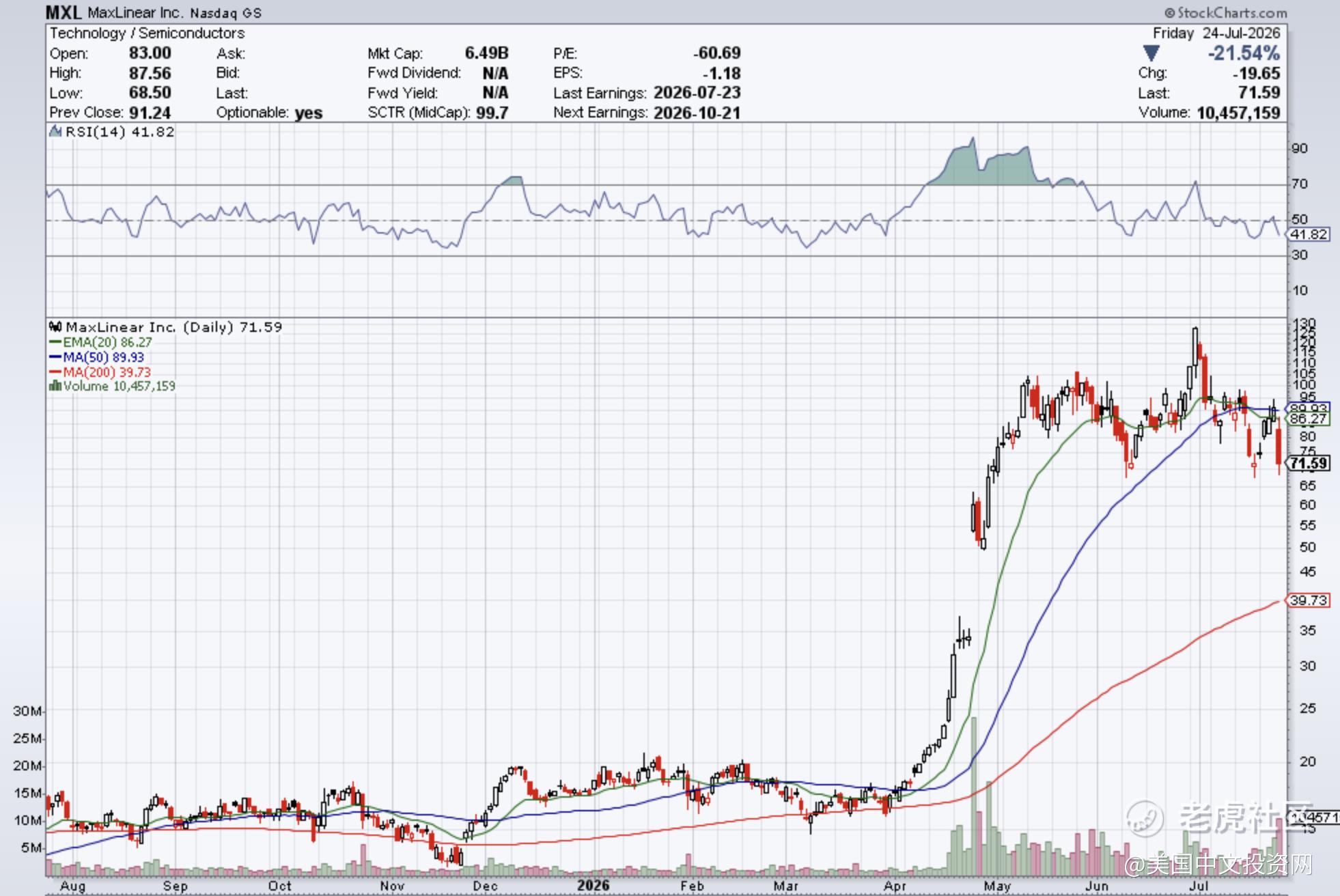Click the down-triangle icon beside -21.54%

[x=1151, y=53]
